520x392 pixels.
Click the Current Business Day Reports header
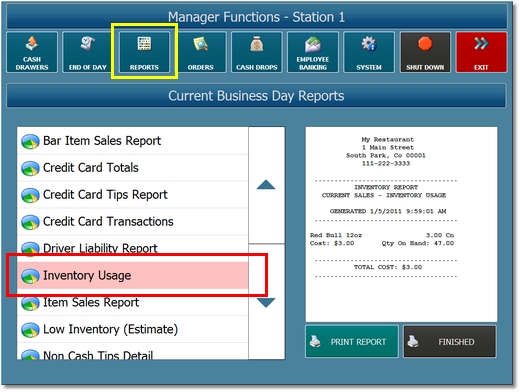(x=256, y=96)
